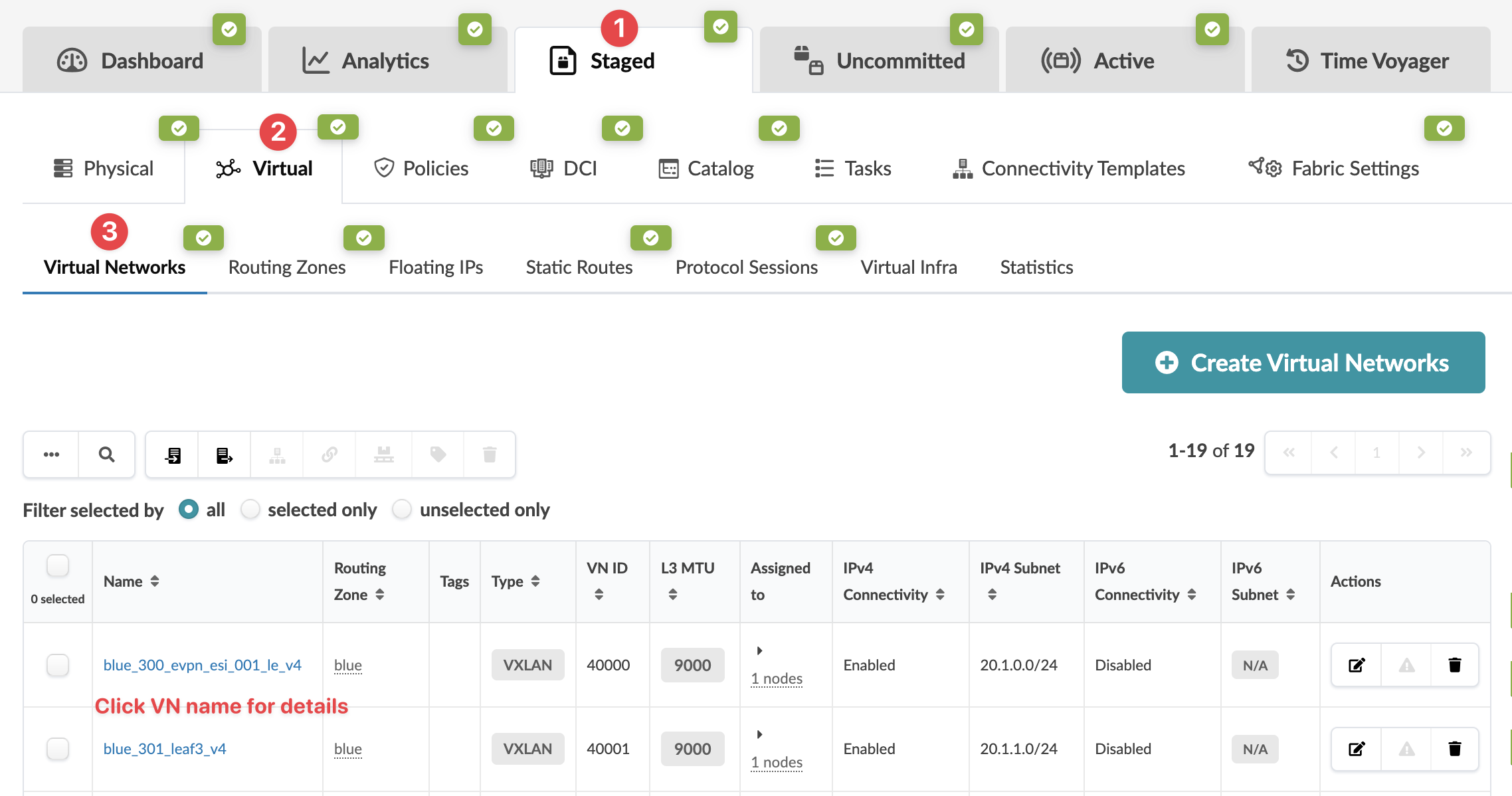Click delete trash icon for blue_301_leaf3_v4
Screen dimensions: 1512x796
tap(1454, 749)
